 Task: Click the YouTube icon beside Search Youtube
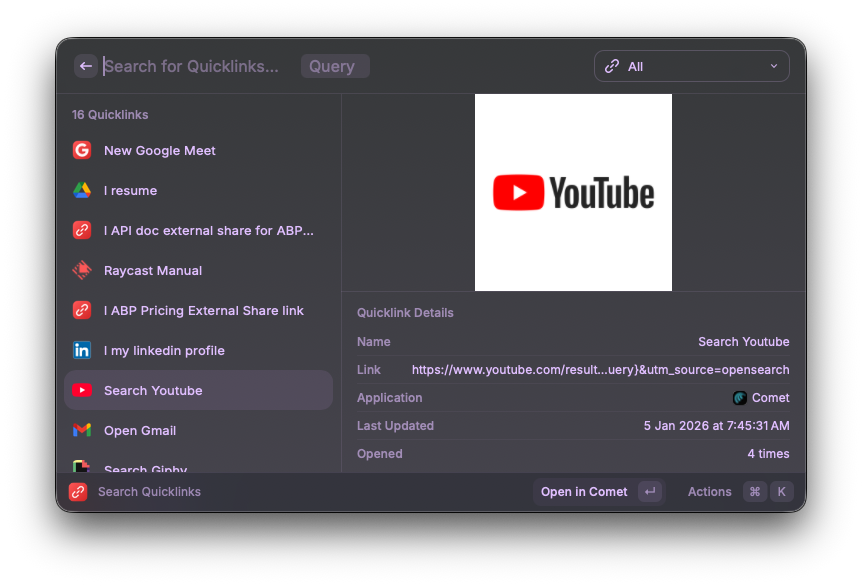coord(82,390)
